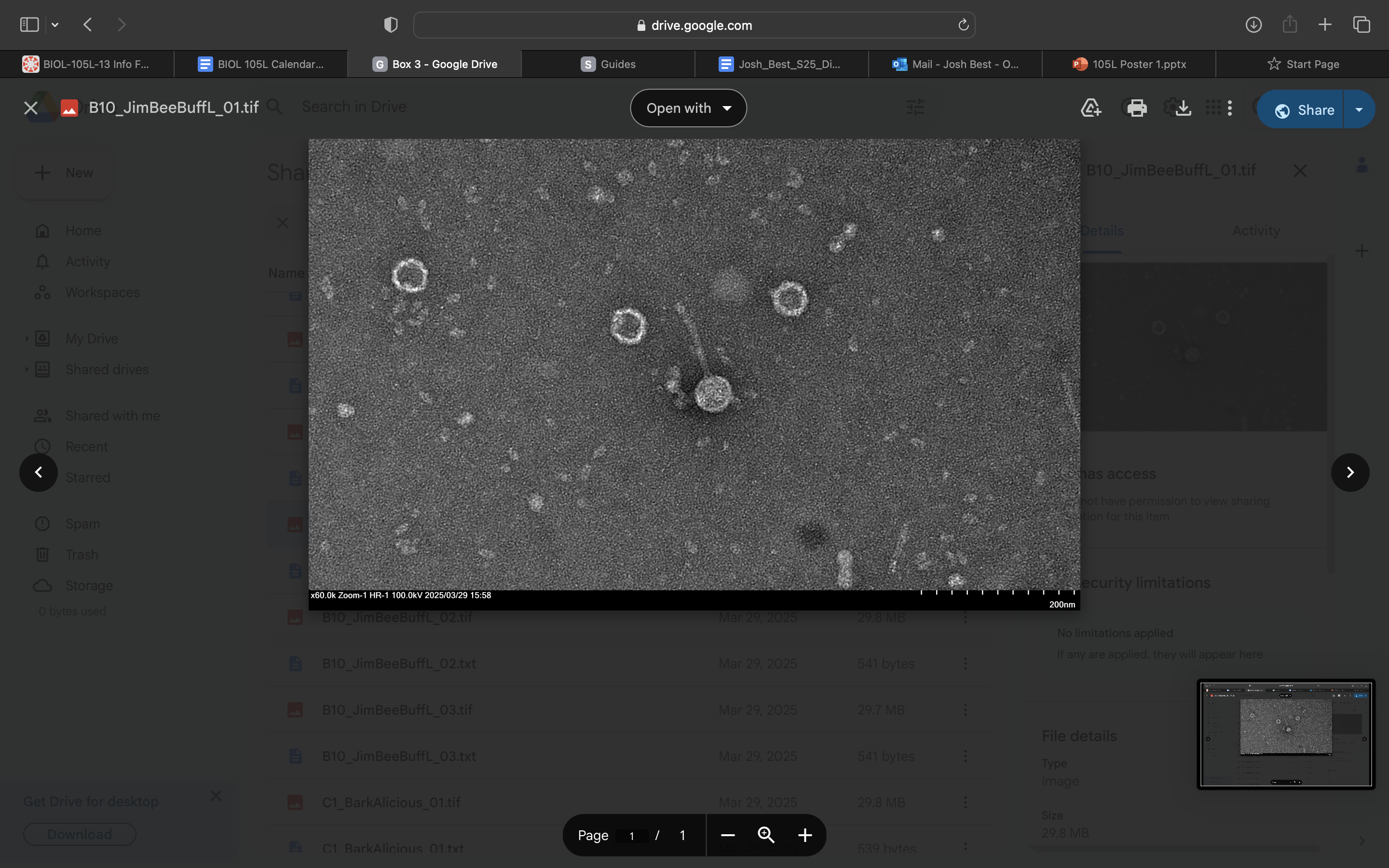Click the Download Drive for desktop button
1389x868 pixels.
(x=80, y=834)
